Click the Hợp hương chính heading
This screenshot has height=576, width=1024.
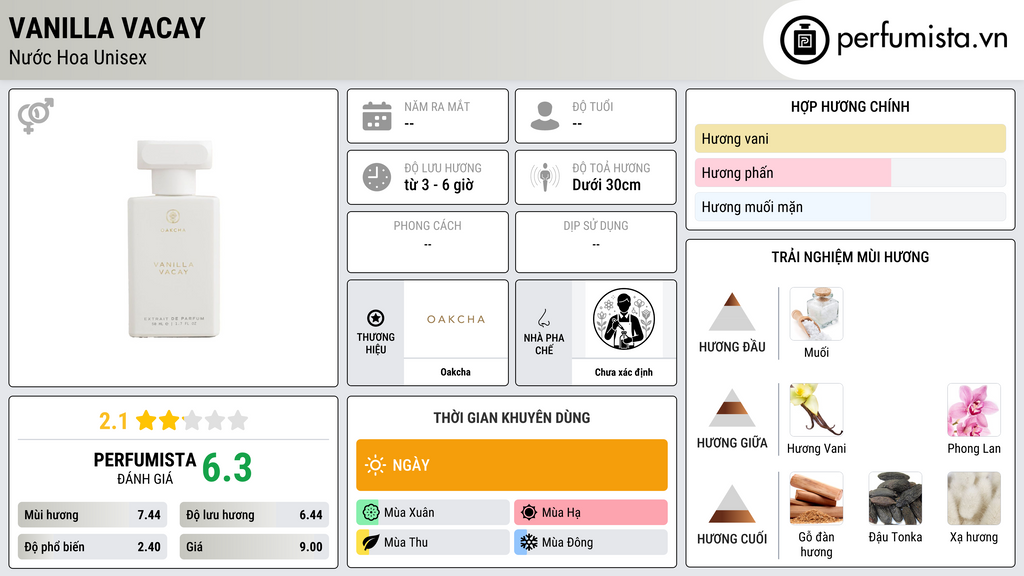pyautogui.click(x=850, y=106)
